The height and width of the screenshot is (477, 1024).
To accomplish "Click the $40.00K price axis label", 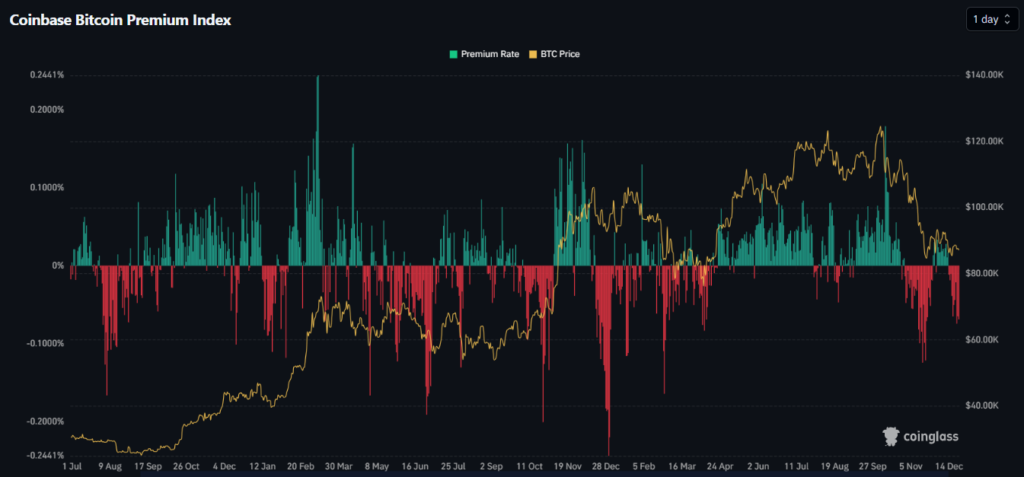I will 981,406.
